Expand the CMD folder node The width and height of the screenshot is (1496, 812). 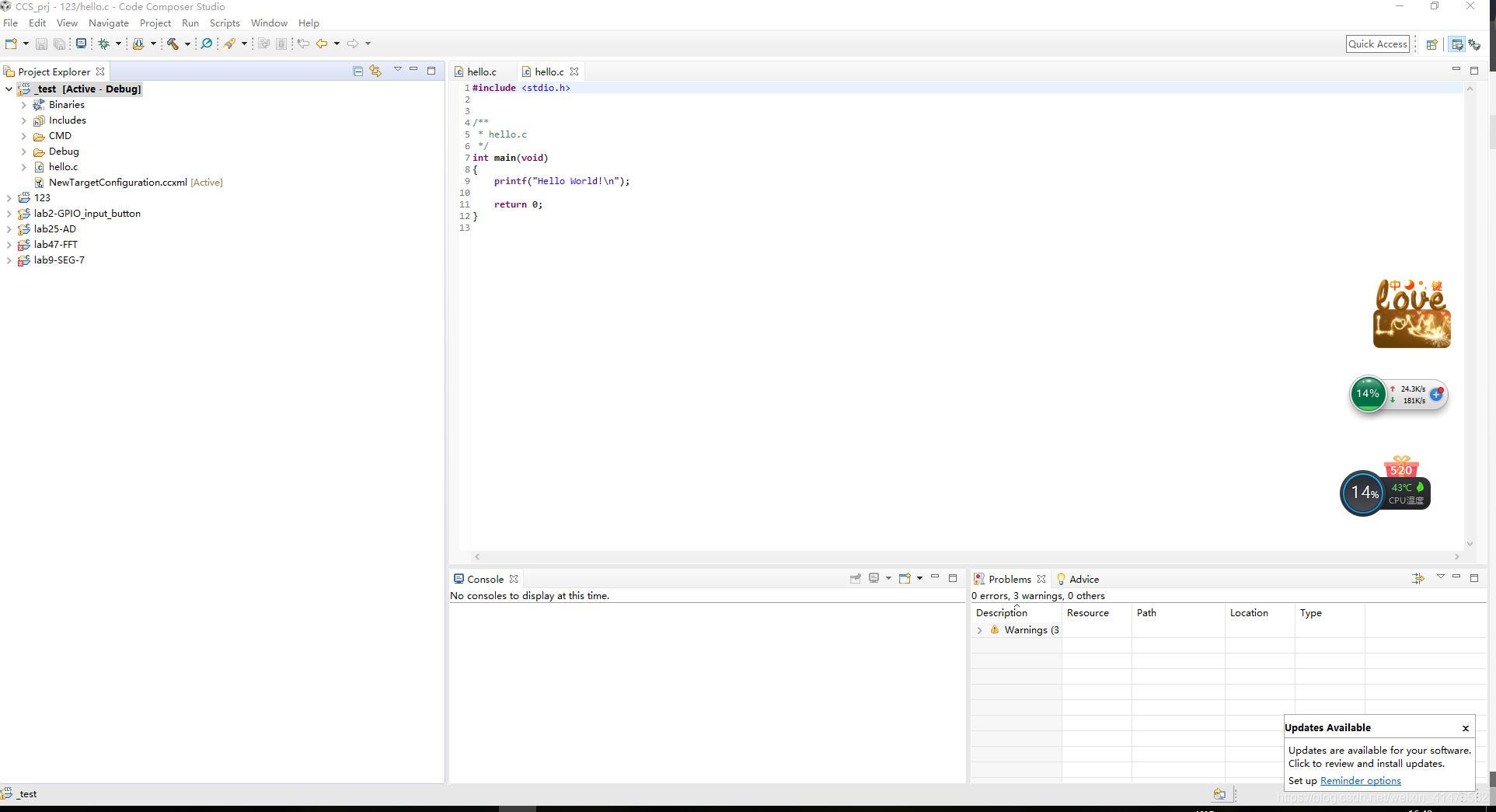click(23, 136)
